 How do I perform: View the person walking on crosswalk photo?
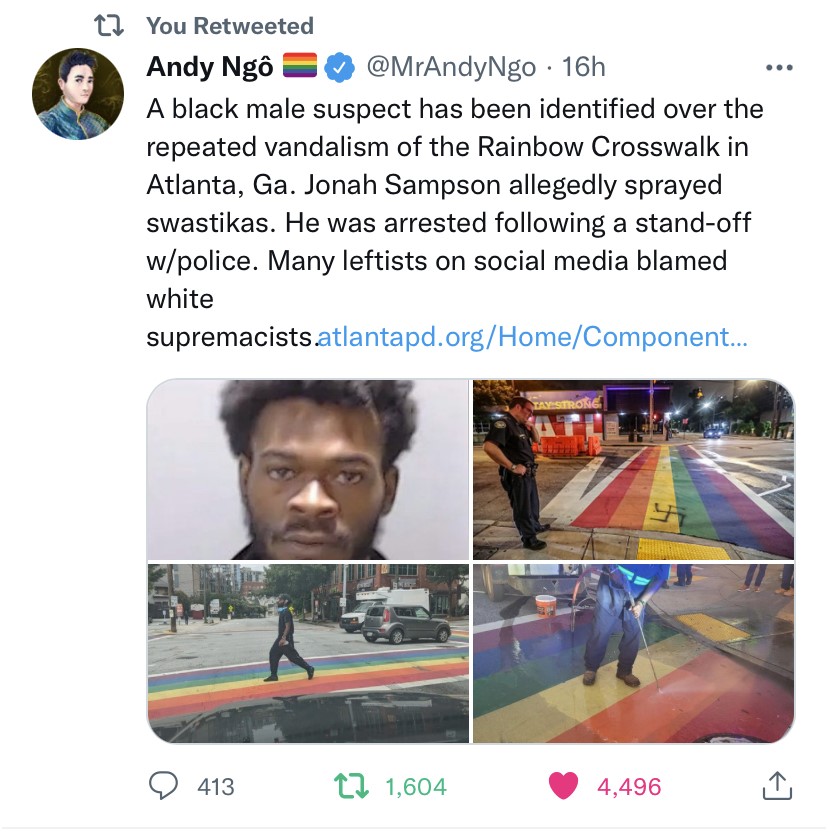(x=308, y=653)
